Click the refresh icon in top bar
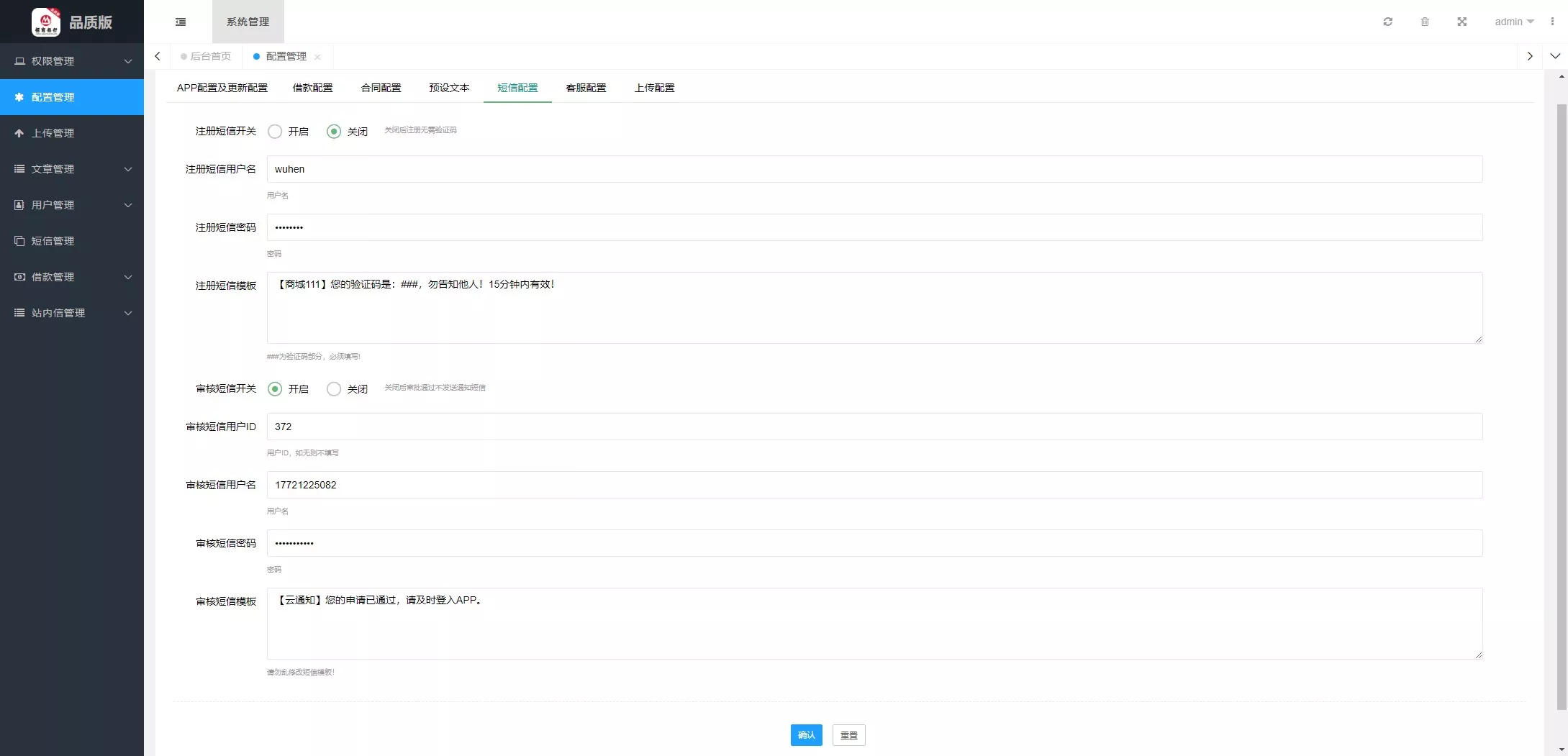This screenshot has width=1568, height=756. point(1387,22)
